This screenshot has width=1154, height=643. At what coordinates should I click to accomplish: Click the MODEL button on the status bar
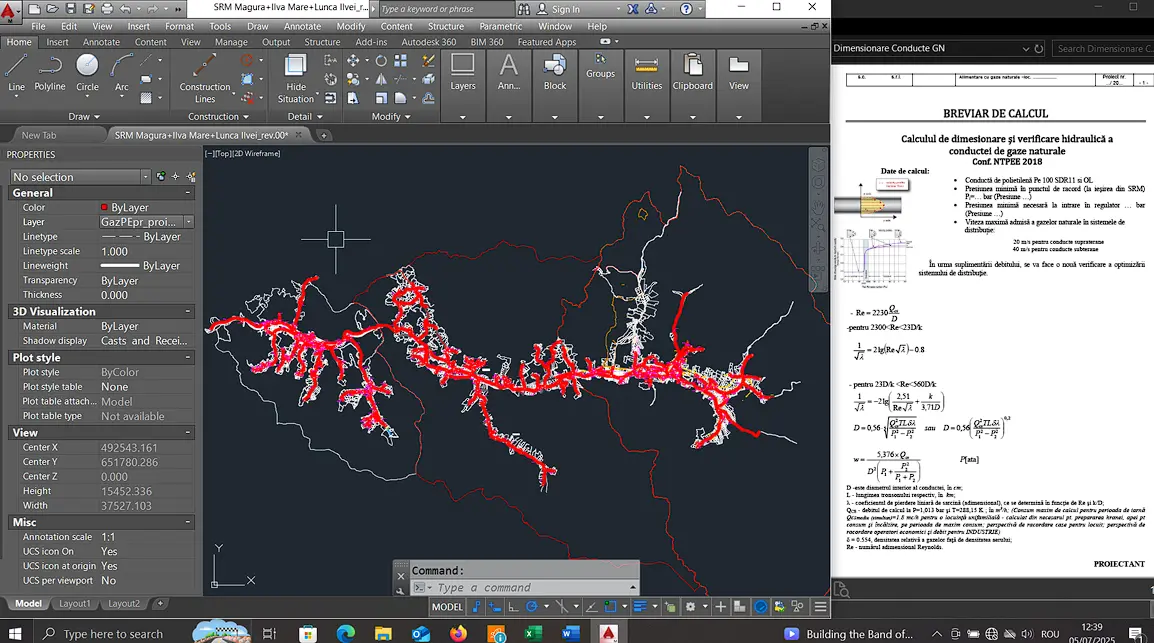pos(447,606)
